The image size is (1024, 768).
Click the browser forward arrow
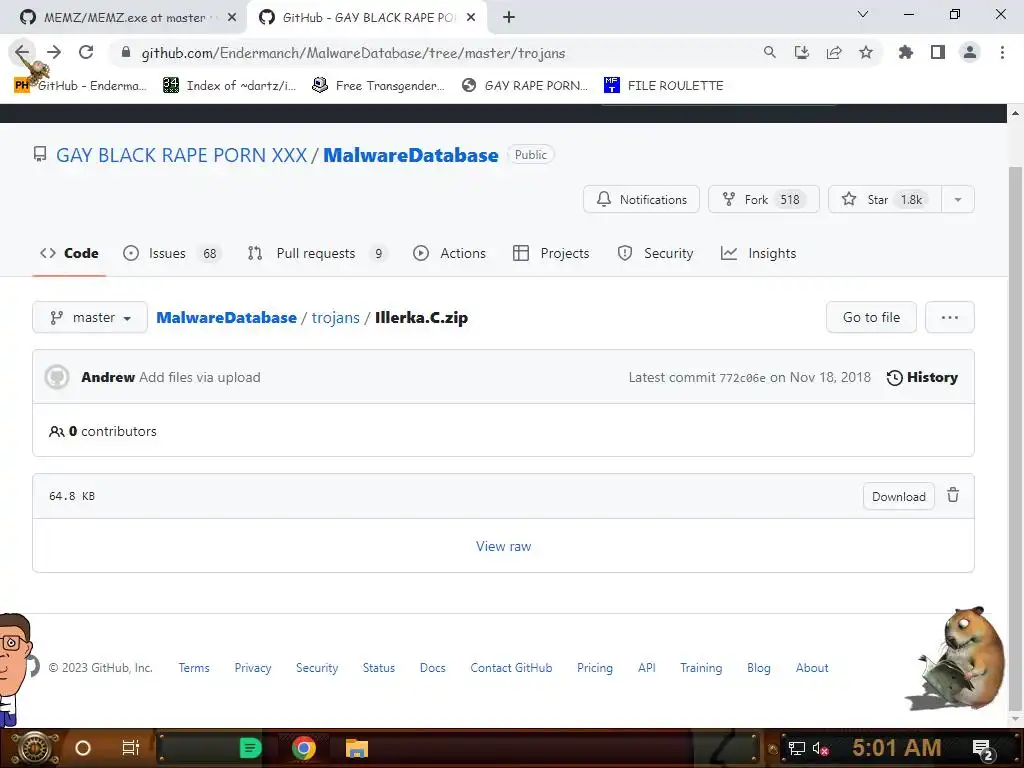coord(54,52)
